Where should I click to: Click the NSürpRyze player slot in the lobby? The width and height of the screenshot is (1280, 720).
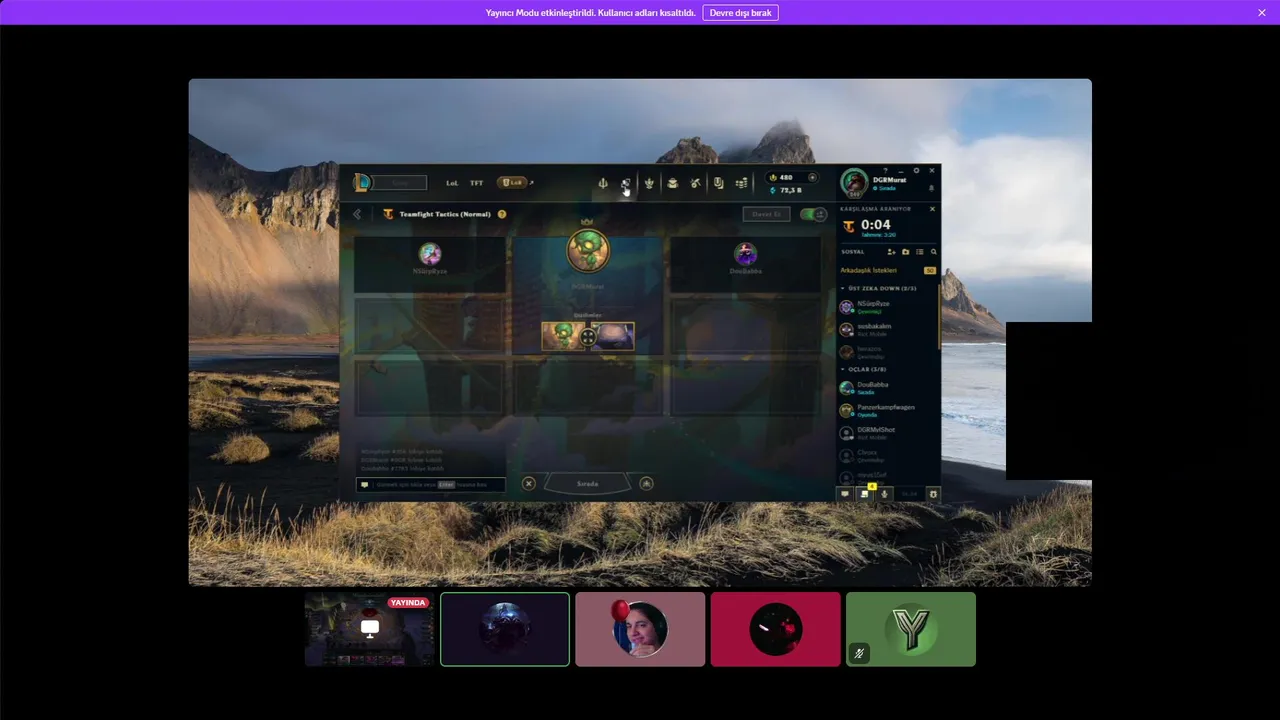(430, 264)
